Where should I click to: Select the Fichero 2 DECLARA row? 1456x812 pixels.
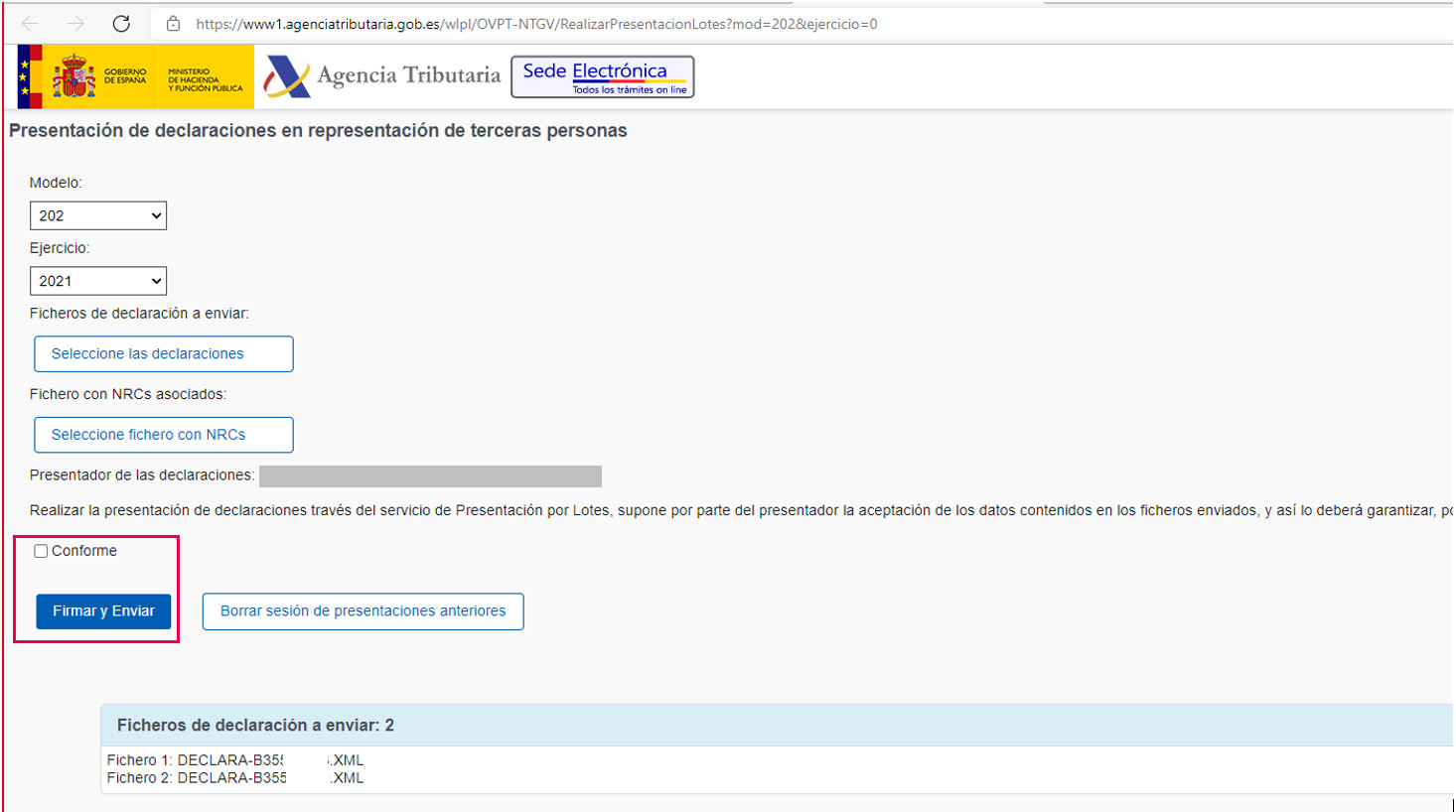(235, 778)
